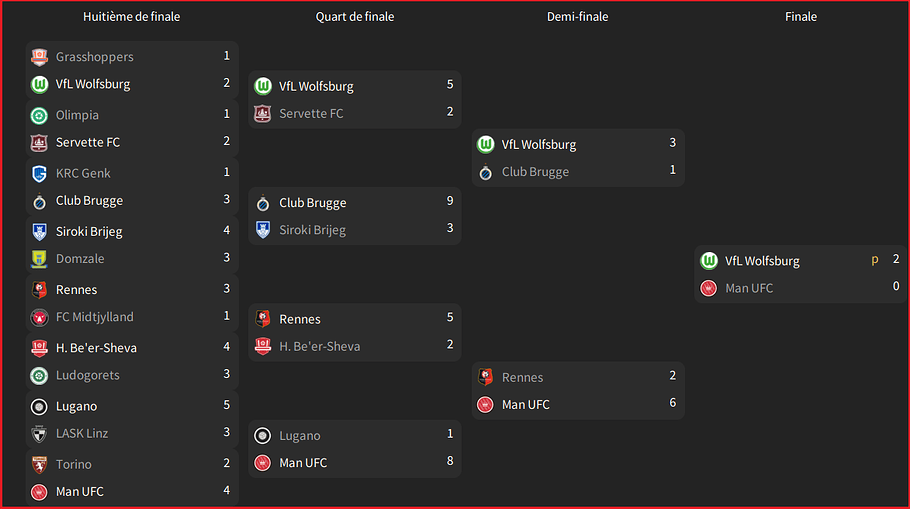
Task: Click the Man UFC crest in the Finale
Action: pos(709,288)
